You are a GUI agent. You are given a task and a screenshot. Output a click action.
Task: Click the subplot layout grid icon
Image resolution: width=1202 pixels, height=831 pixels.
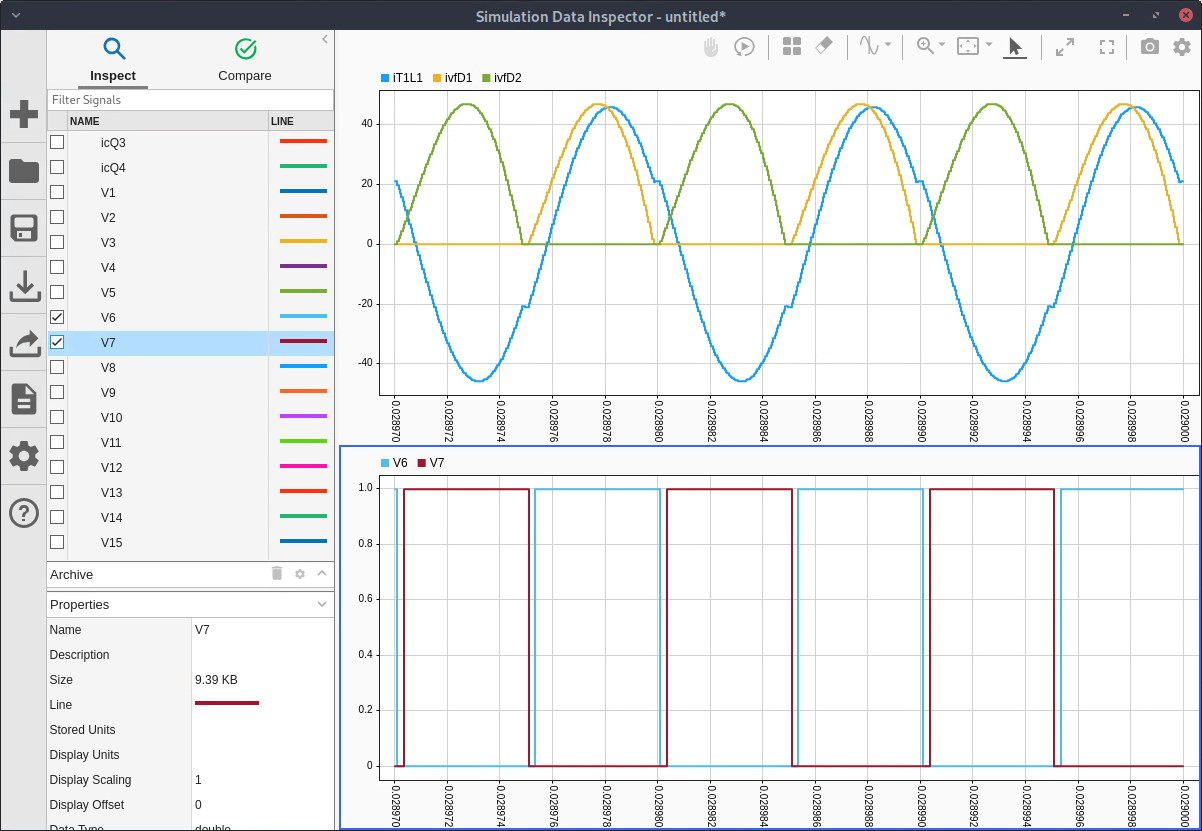792,47
